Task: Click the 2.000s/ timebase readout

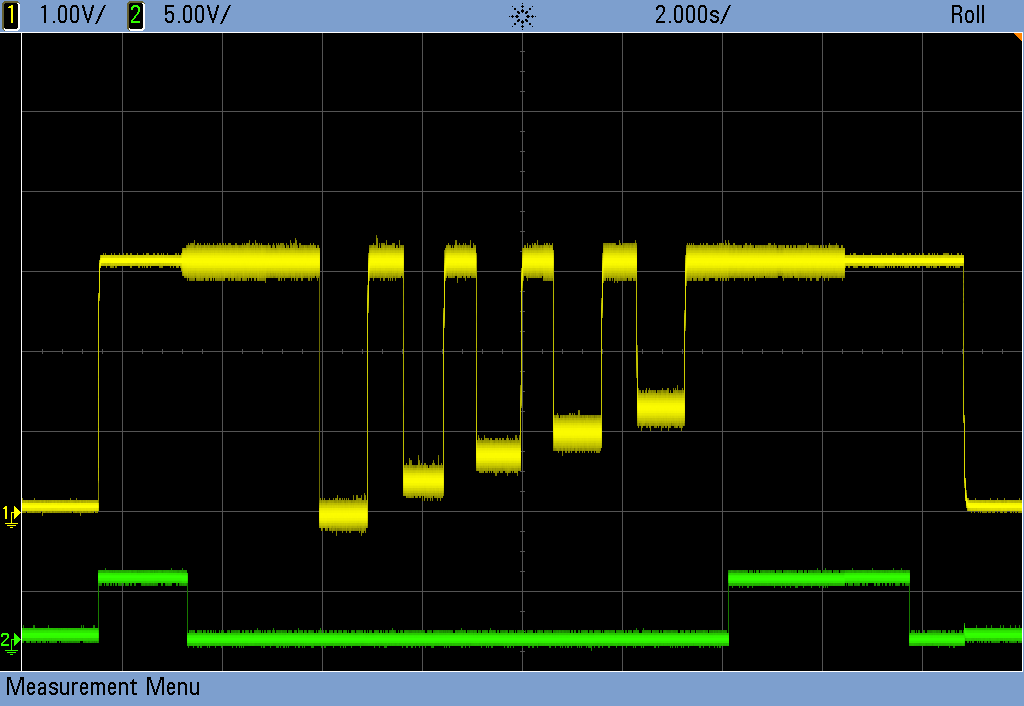Action: pyautogui.click(x=692, y=15)
